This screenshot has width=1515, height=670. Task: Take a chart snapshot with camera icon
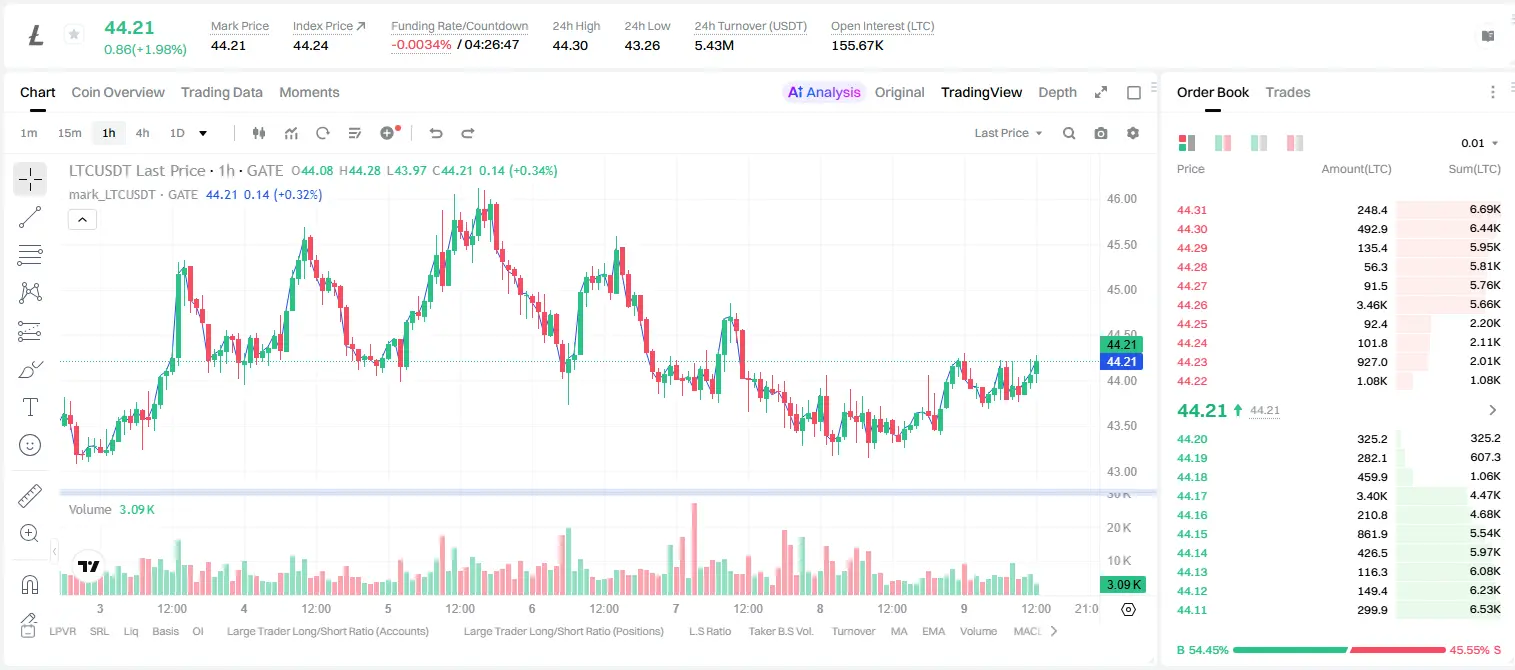(x=1101, y=133)
